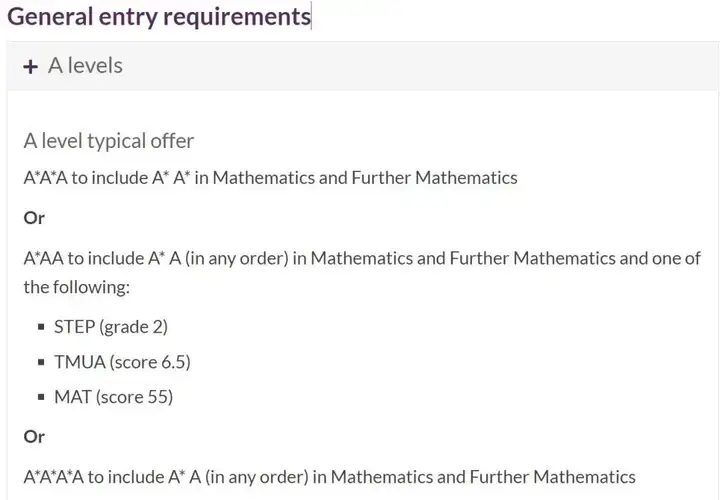Click the A*A*A to include A* A* line
Screen dimensions: 720x500
[270, 178]
